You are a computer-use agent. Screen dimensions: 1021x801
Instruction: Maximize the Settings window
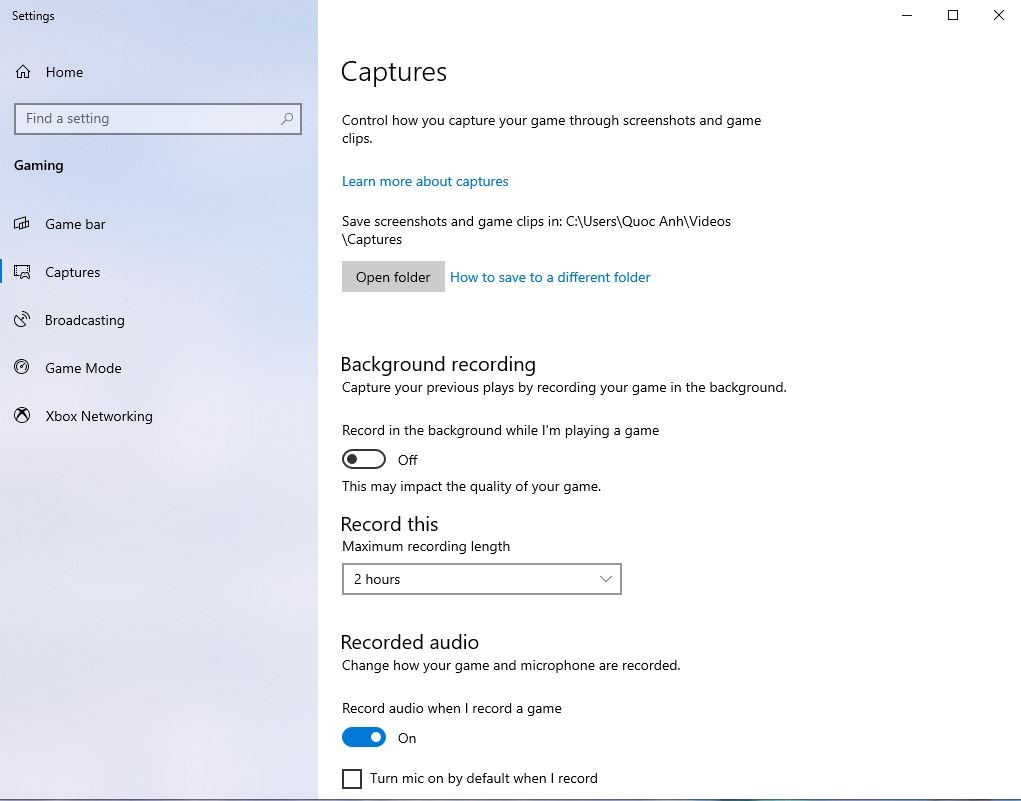pos(953,15)
